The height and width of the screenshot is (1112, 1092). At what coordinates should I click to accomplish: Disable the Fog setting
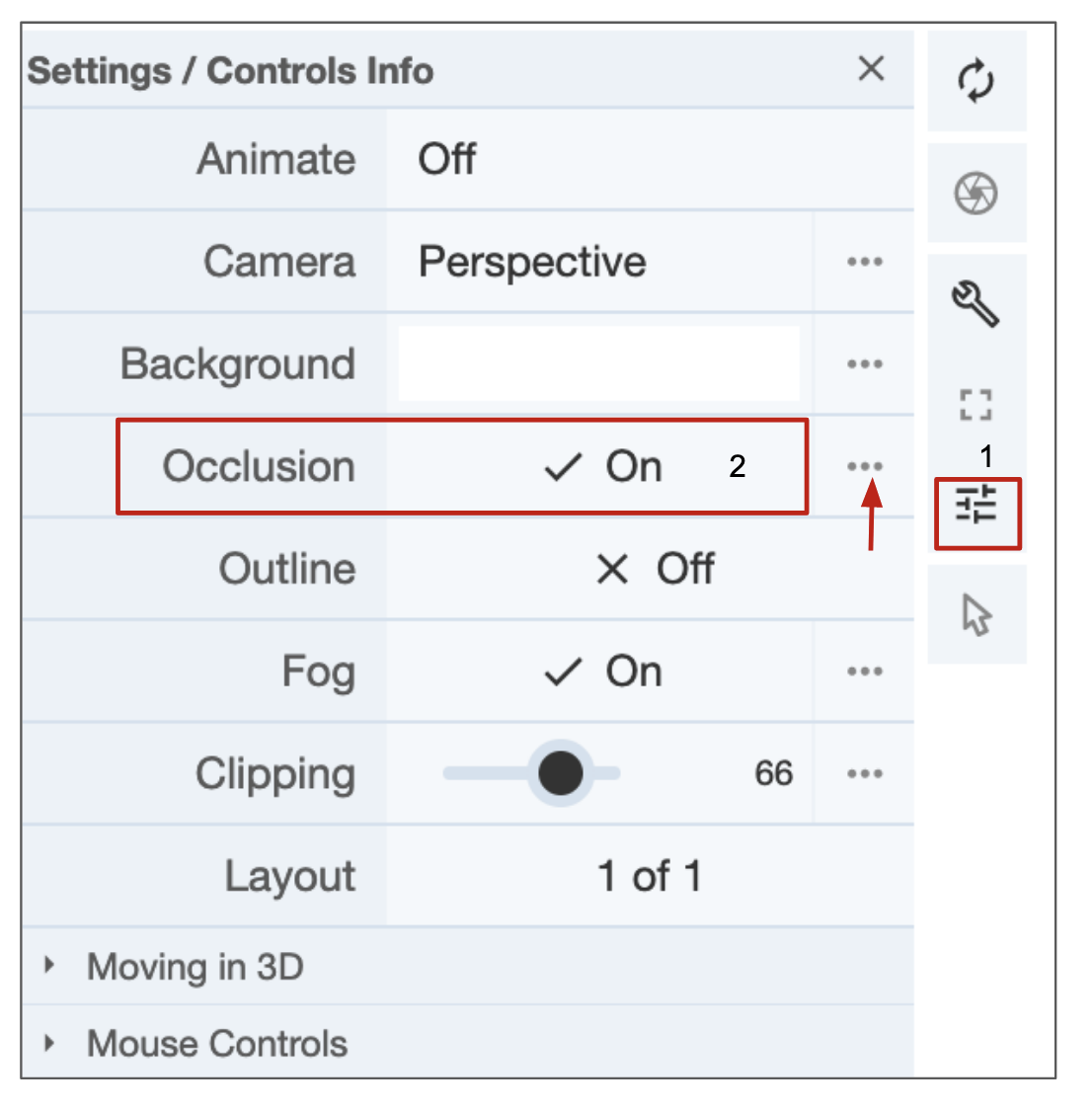(601, 673)
